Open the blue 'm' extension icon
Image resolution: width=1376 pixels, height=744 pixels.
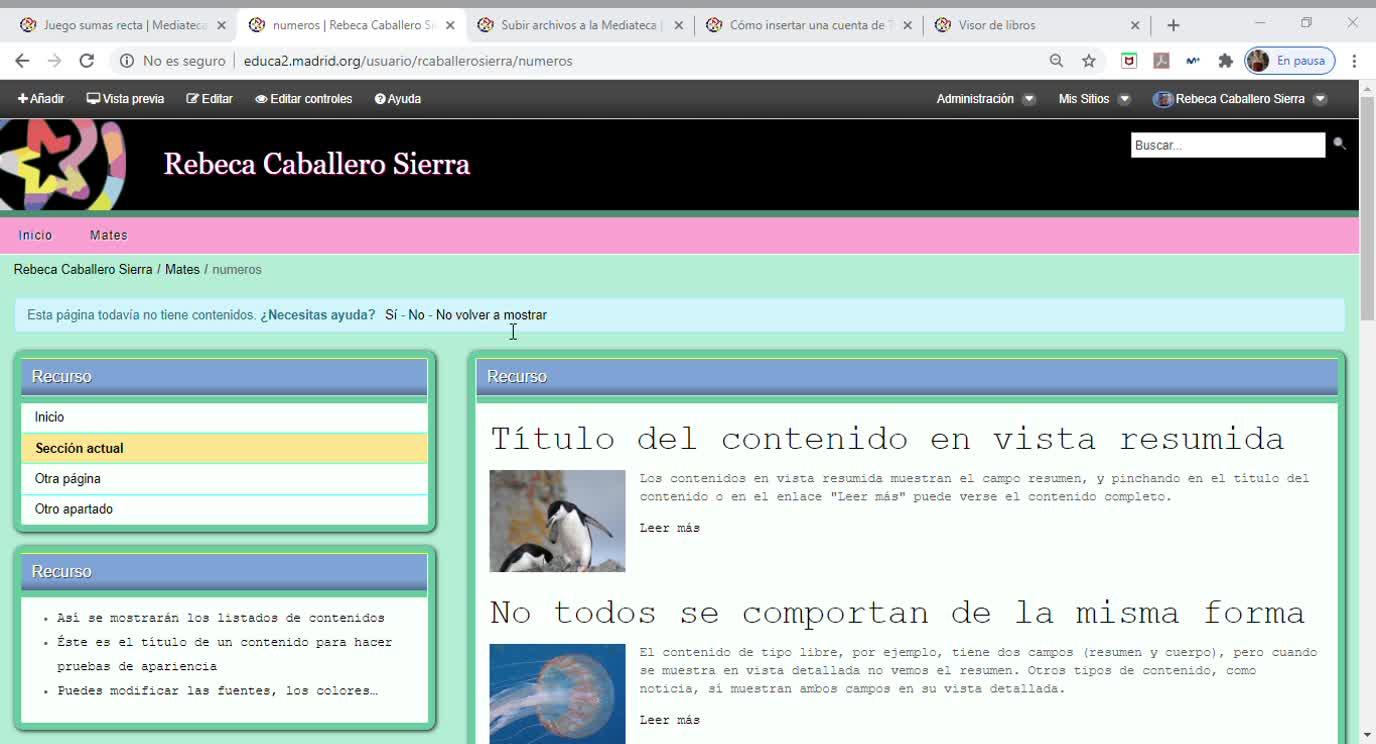(1193, 61)
